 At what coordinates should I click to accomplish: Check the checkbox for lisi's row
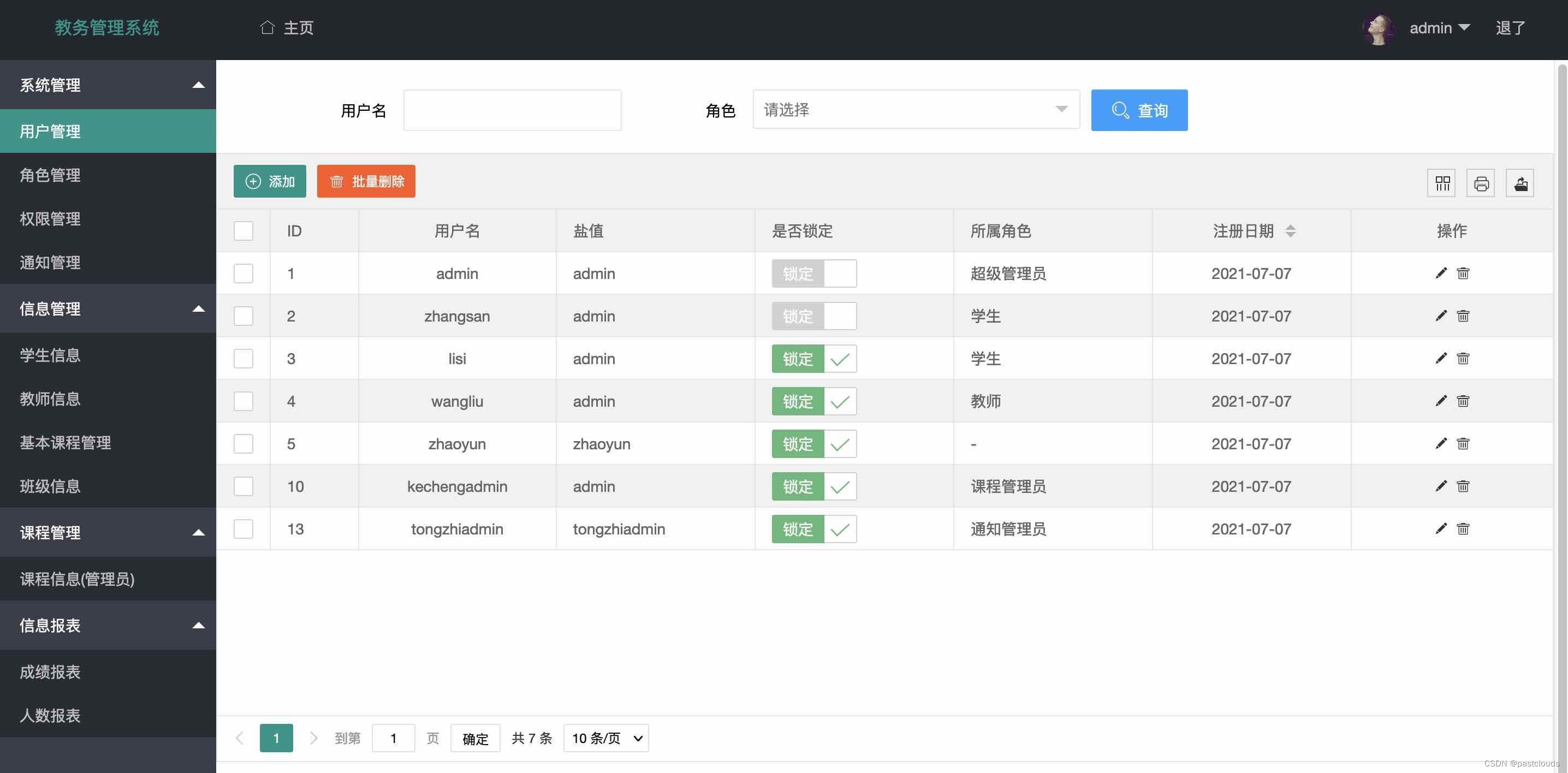[243, 359]
